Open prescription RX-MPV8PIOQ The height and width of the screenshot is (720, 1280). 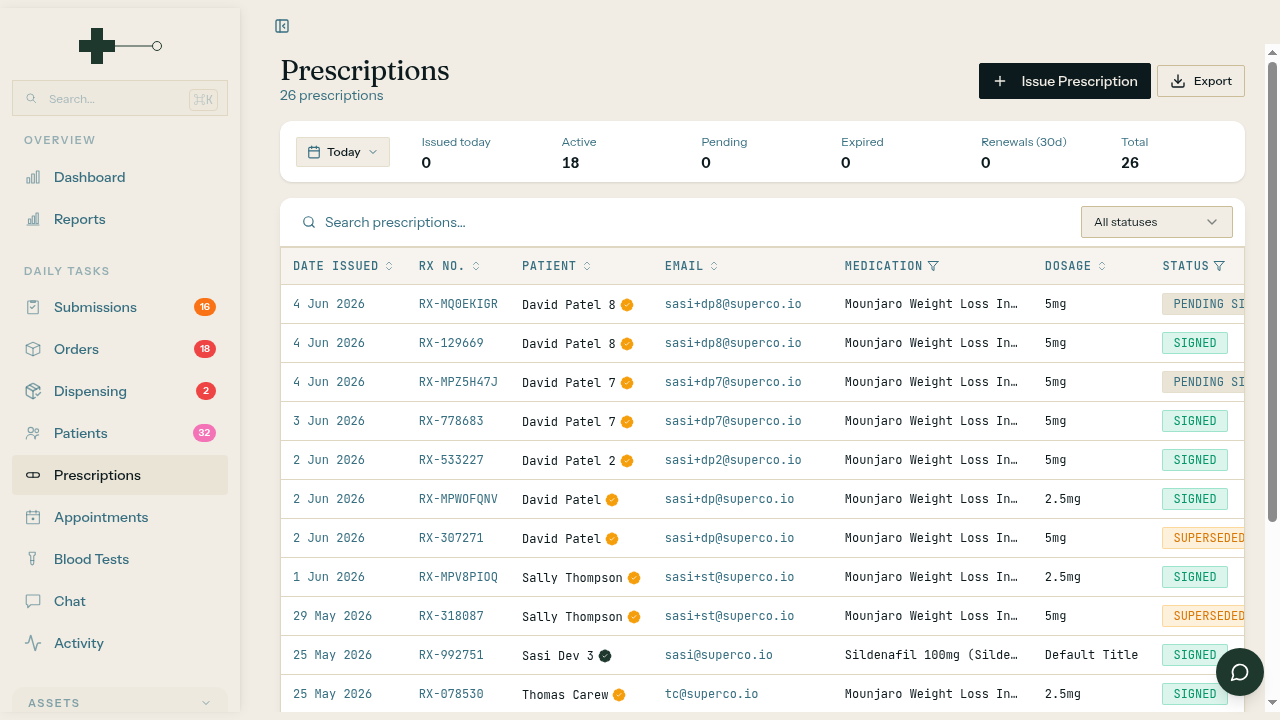pyautogui.click(x=458, y=577)
